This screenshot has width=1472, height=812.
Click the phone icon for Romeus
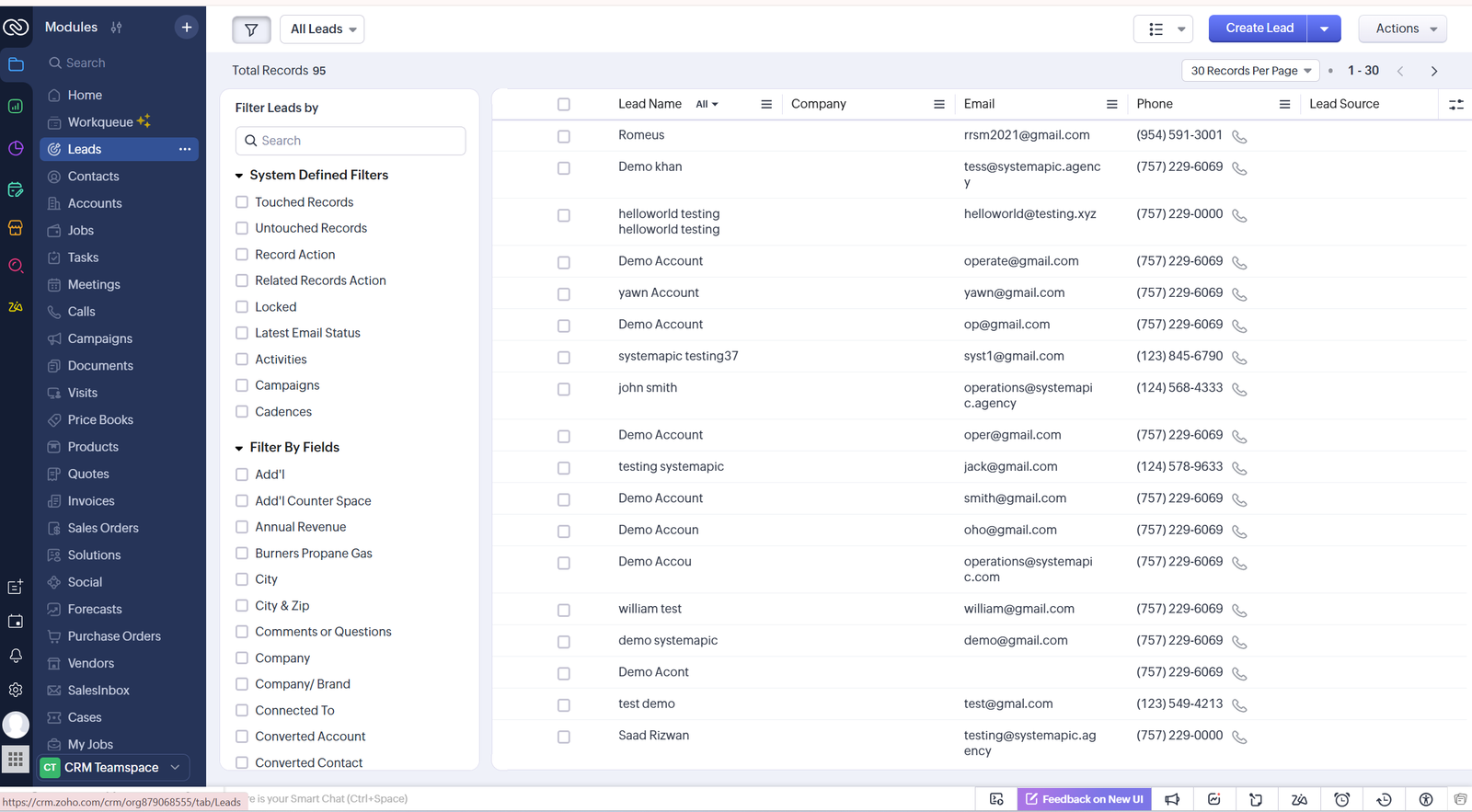(x=1239, y=137)
